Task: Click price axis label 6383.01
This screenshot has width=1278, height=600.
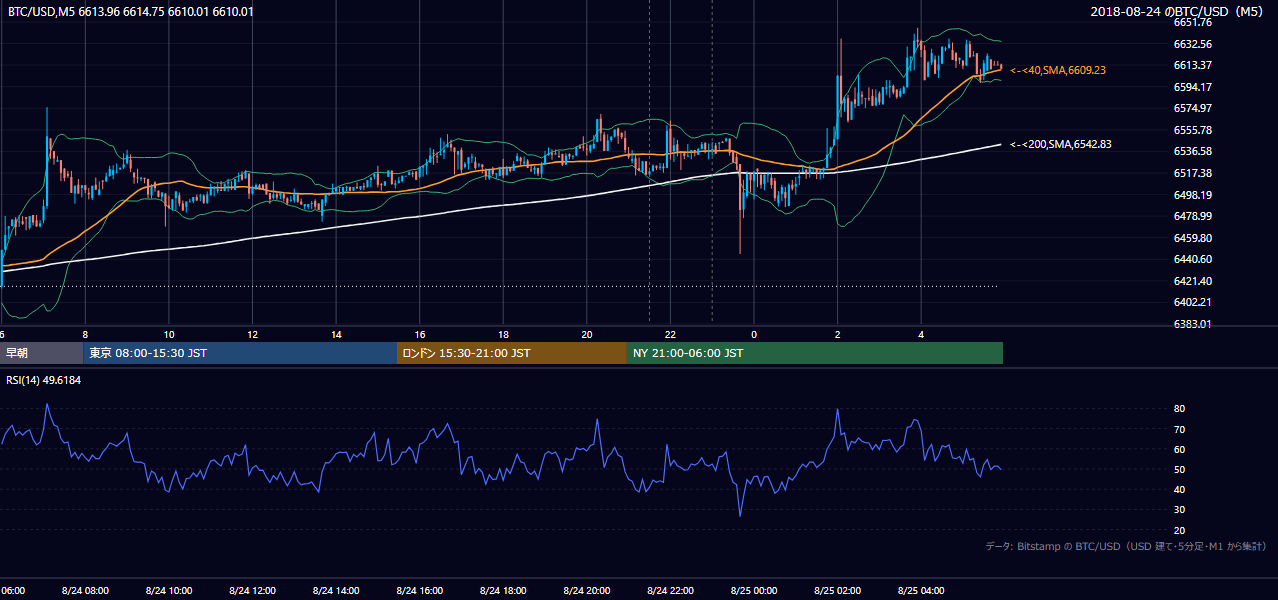Action: pyautogui.click(x=1193, y=324)
